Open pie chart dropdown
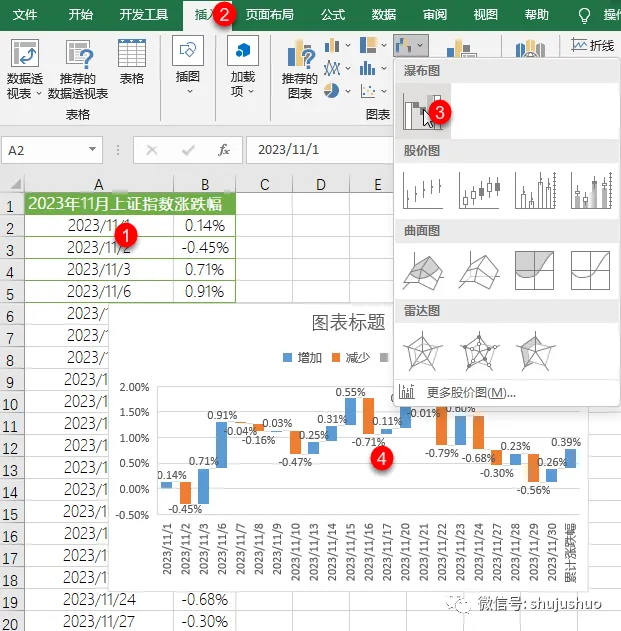The width and height of the screenshot is (621, 631). [337, 91]
